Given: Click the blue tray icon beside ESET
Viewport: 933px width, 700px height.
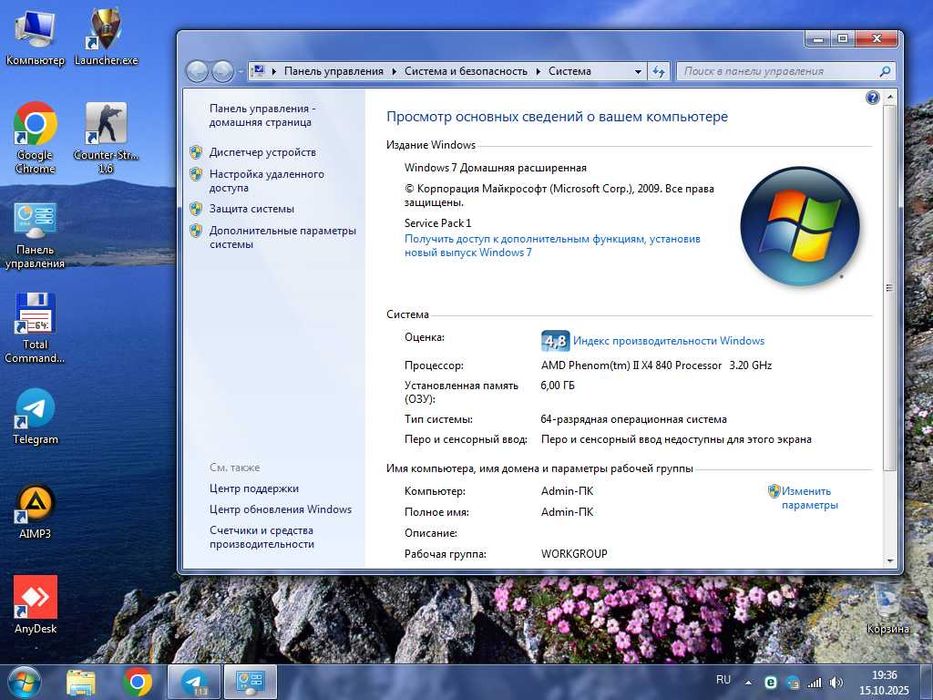Looking at the screenshot, I should 792,683.
